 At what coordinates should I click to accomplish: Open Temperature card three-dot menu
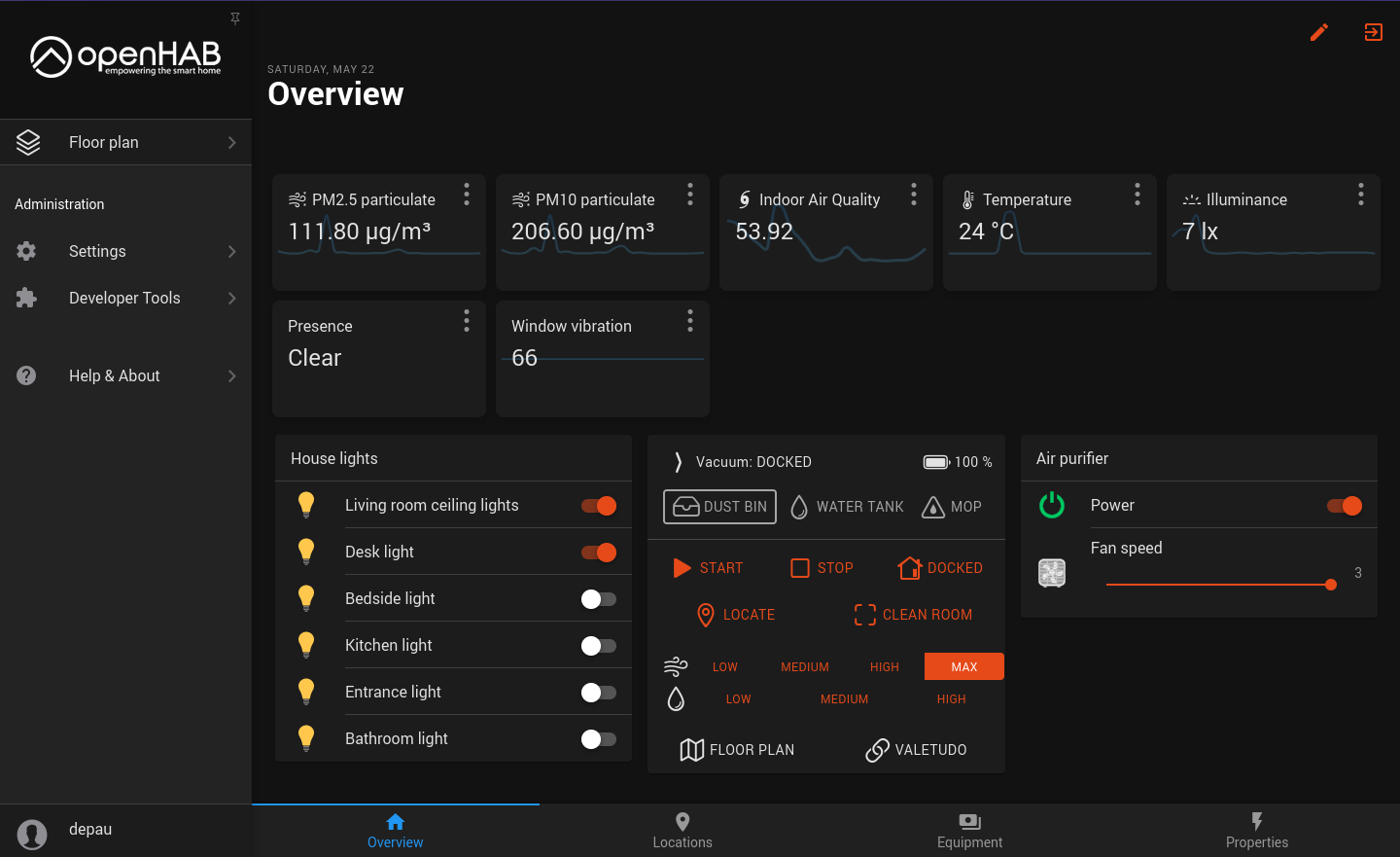(x=1137, y=195)
